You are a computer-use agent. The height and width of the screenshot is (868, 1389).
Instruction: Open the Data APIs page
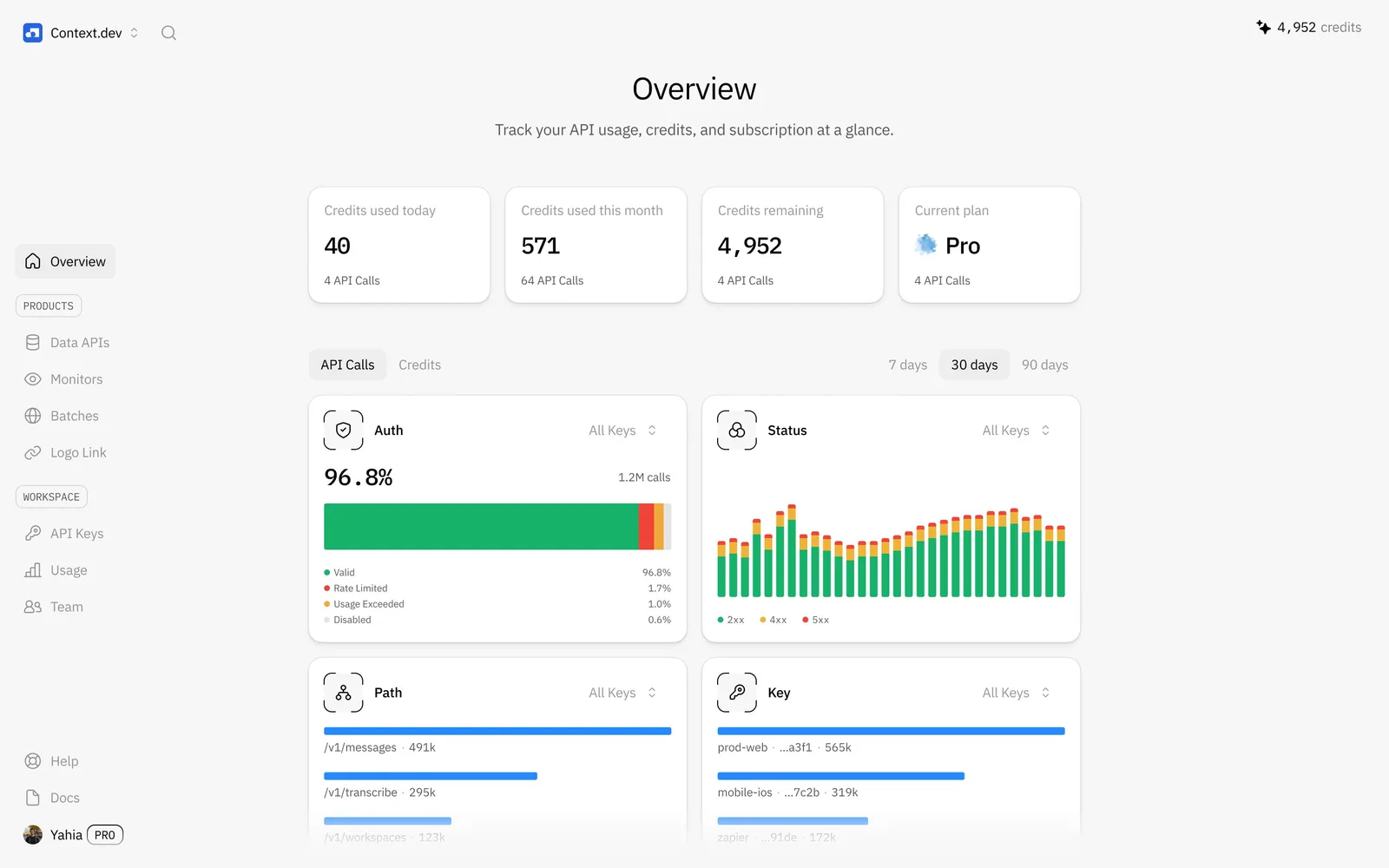68,343
